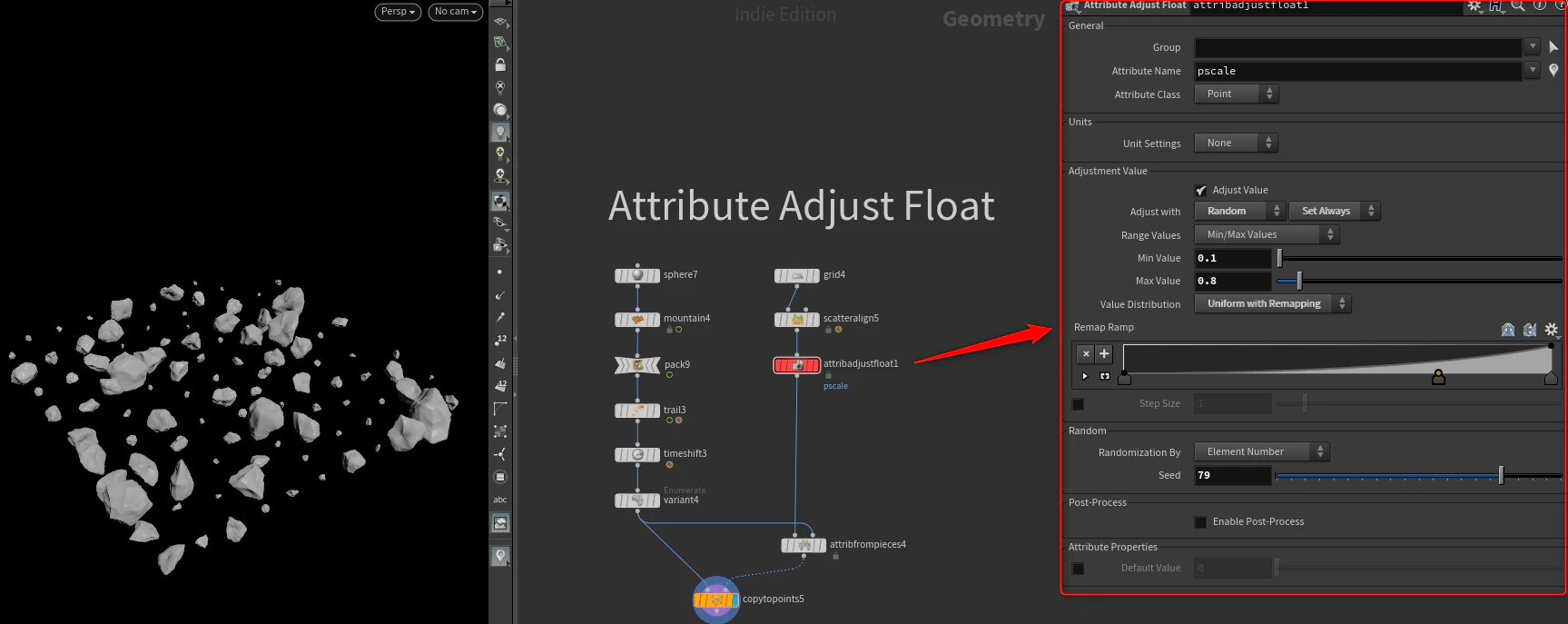Click the mountain4 node

(x=637, y=319)
